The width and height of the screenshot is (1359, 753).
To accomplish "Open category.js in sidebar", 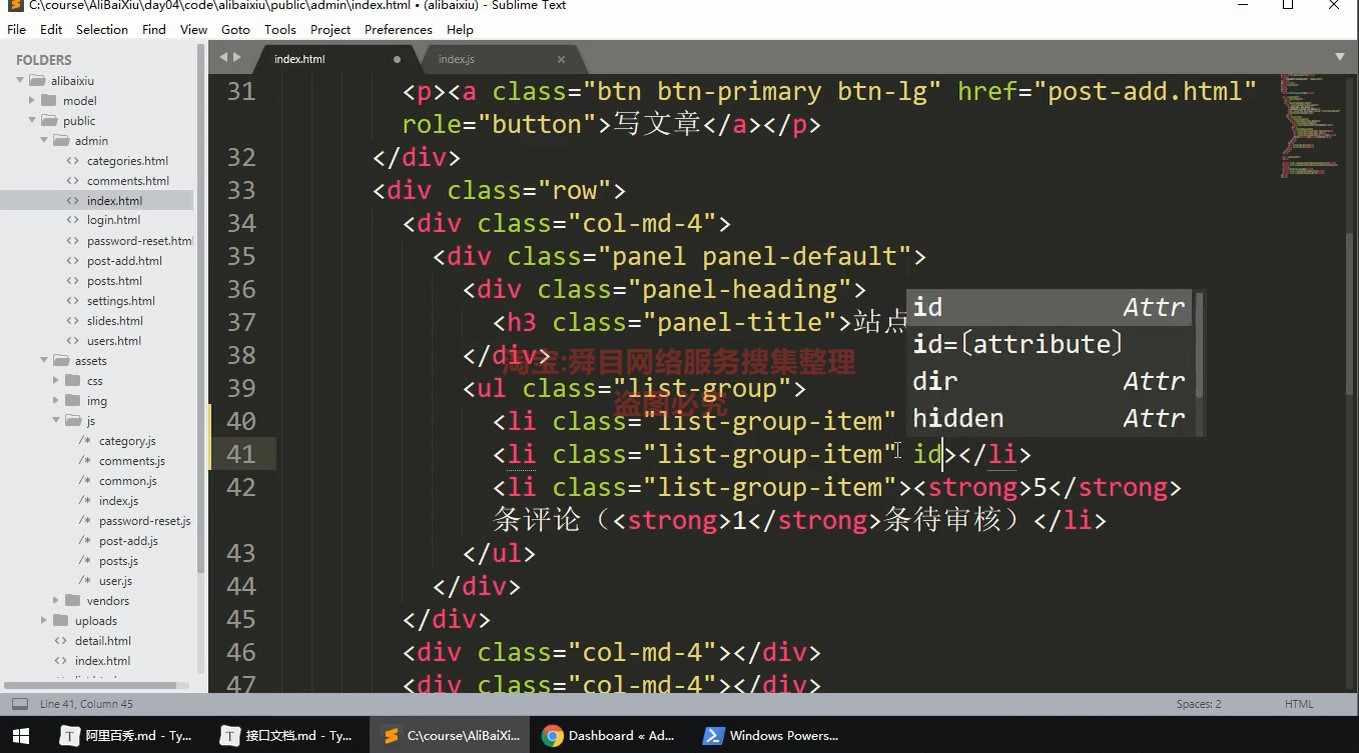I will 127,441.
